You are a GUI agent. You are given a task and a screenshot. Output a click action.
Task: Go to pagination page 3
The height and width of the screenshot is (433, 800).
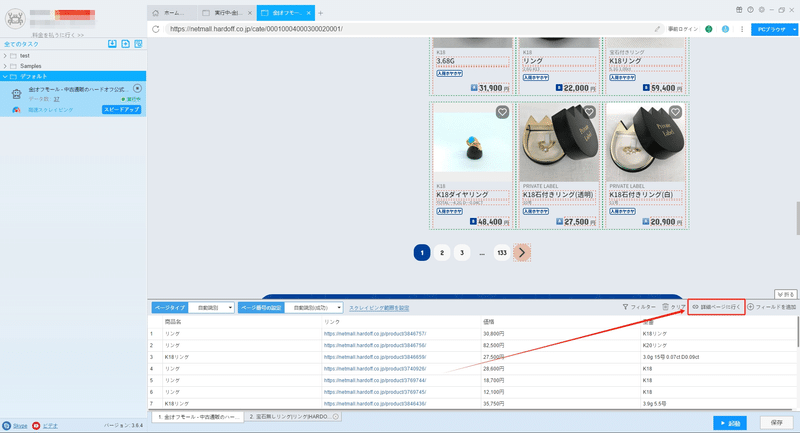point(462,252)
